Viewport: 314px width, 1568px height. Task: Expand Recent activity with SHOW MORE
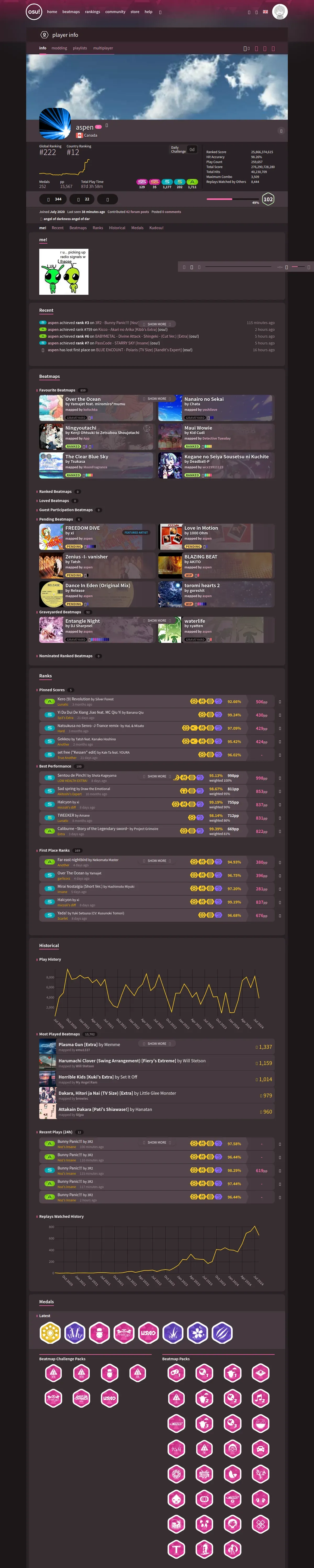[157, 324]
